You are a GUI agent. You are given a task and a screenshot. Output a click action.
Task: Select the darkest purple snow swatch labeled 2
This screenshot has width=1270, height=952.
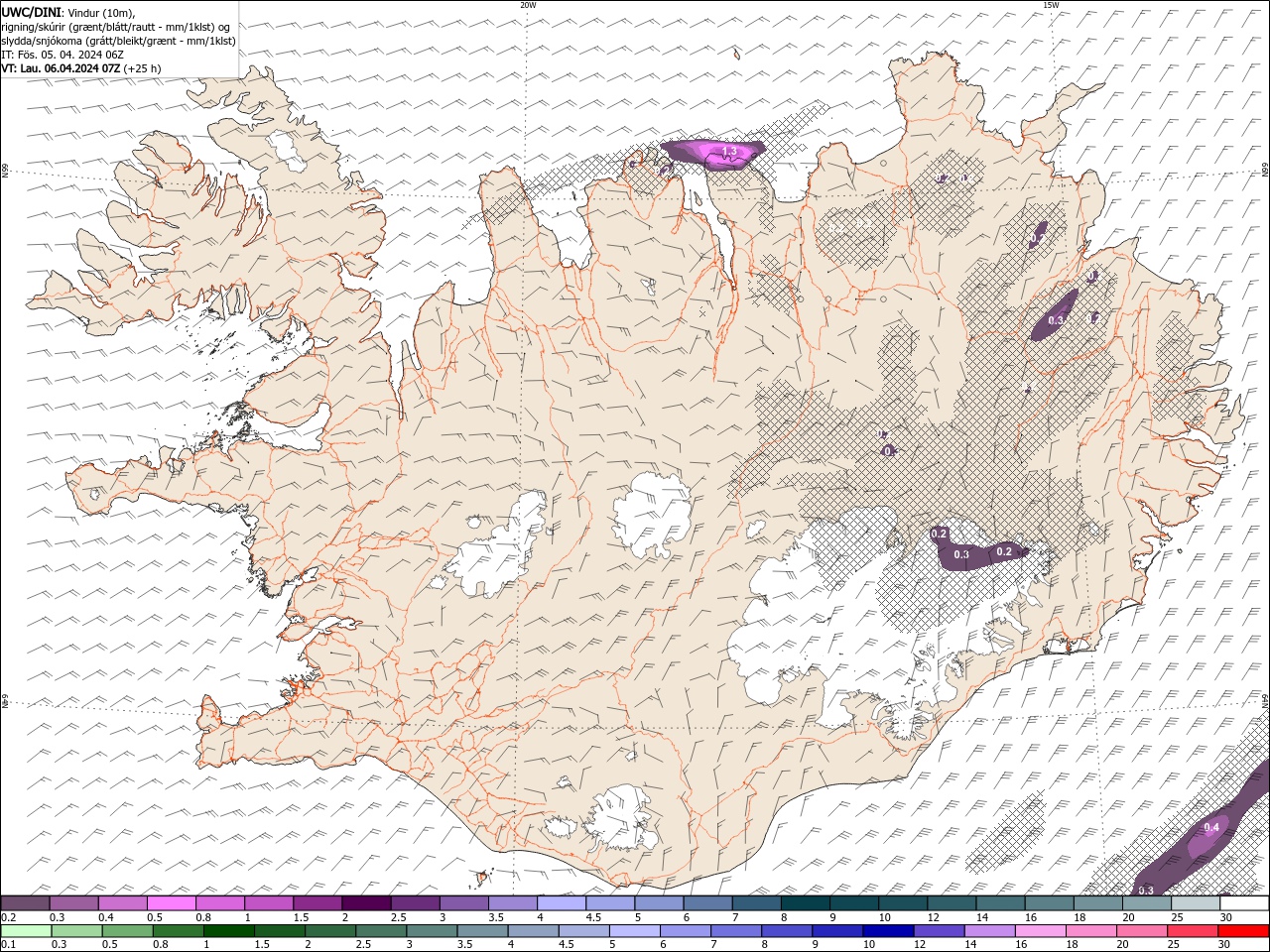(366, 903)
